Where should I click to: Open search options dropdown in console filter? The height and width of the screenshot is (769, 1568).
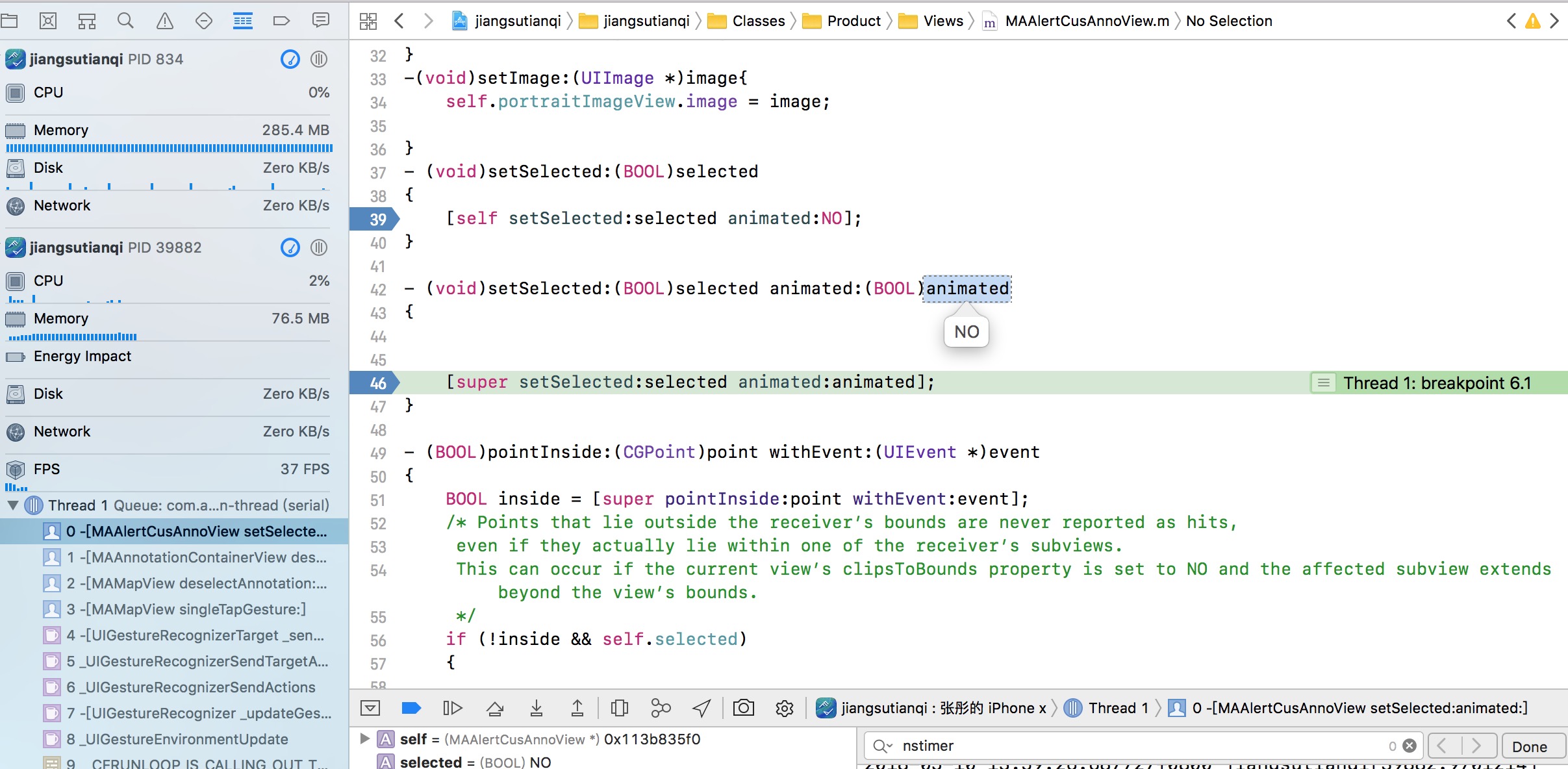(883, 746)
